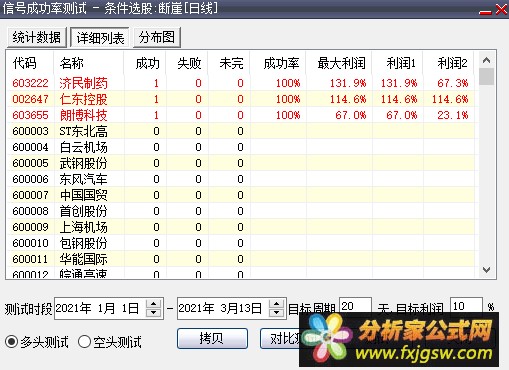Select the 济民制药 row name
The height and width of the screenshot is (370, 509).
coord(83,83)
